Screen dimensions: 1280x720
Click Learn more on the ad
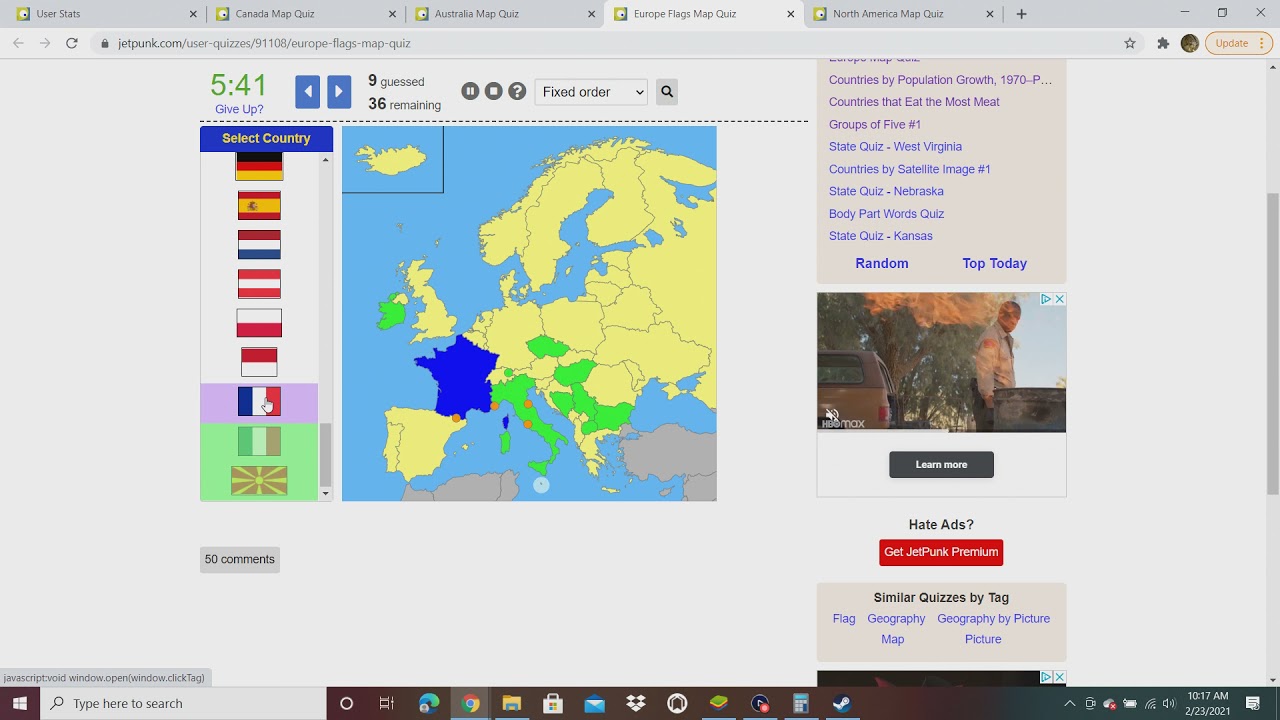point(941,465)
